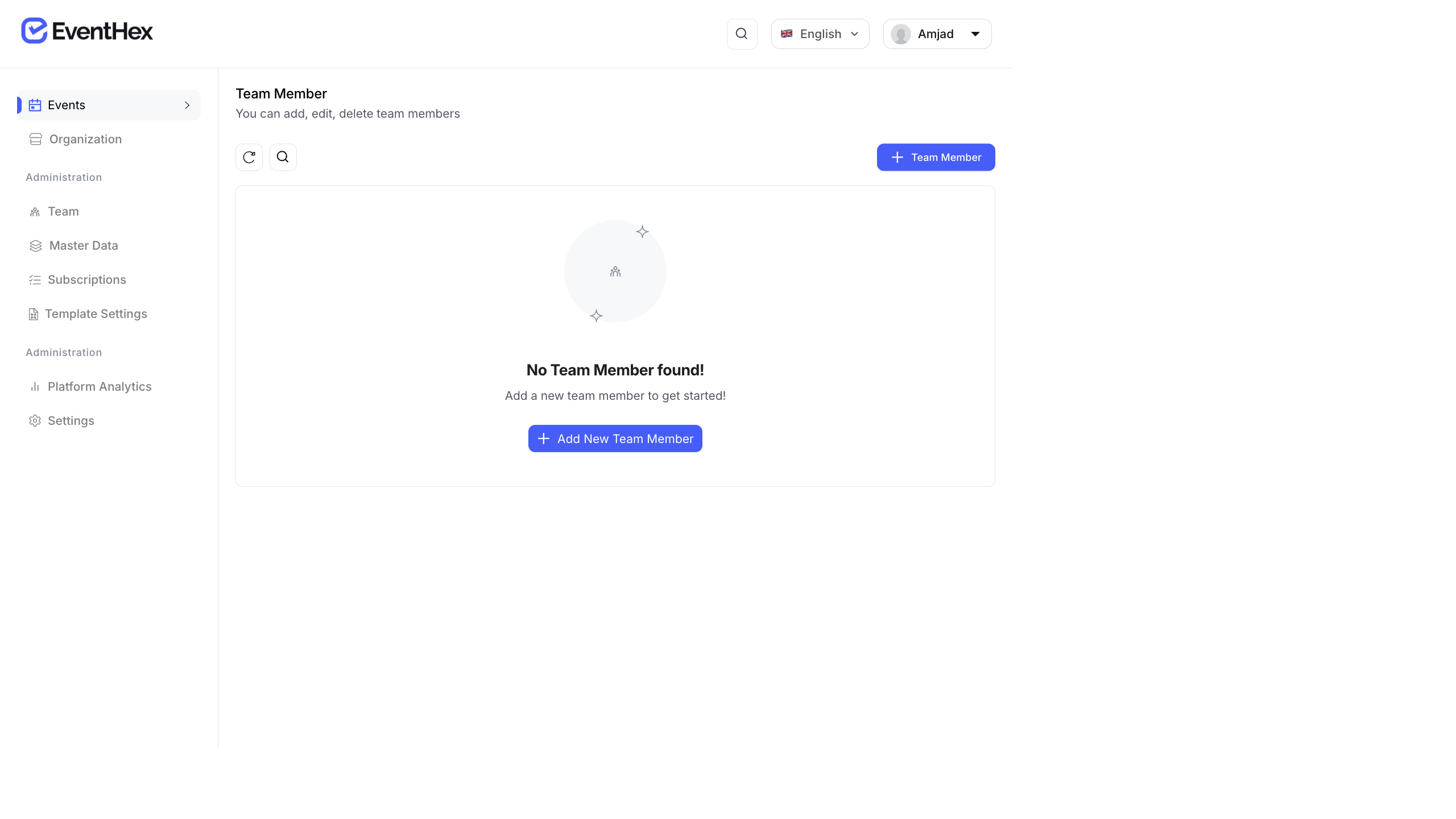Select Team under Administration
1456x819 pixels.
pyautogui.click(x=63, y=211)
